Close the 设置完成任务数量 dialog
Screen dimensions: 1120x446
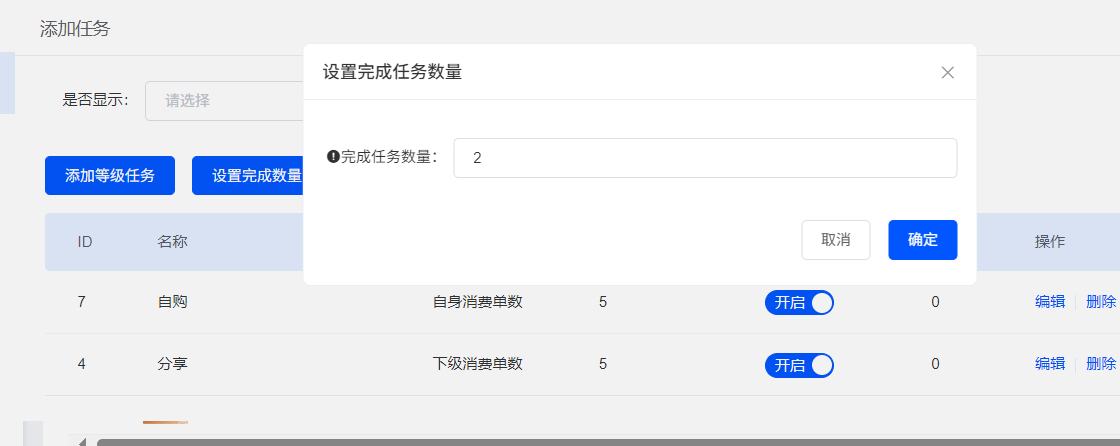point(948,72)
